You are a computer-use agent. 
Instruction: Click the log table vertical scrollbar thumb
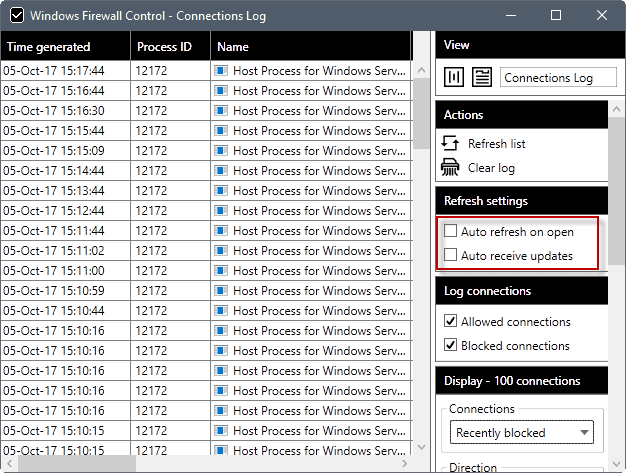[x=421, y=114]
